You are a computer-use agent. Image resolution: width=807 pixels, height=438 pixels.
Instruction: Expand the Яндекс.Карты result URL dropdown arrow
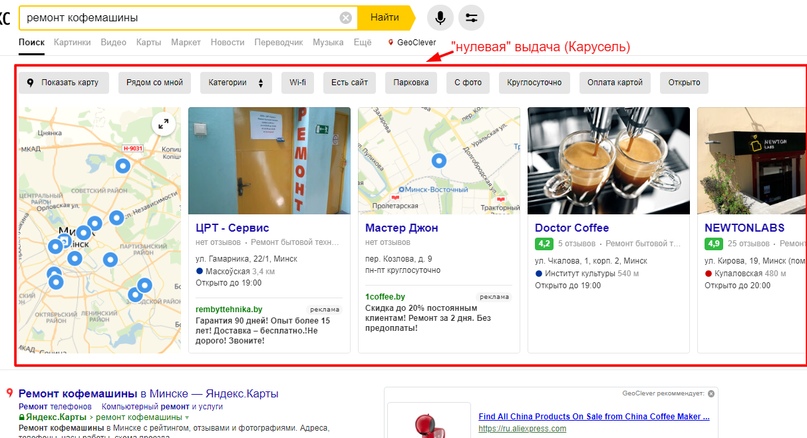187,417
